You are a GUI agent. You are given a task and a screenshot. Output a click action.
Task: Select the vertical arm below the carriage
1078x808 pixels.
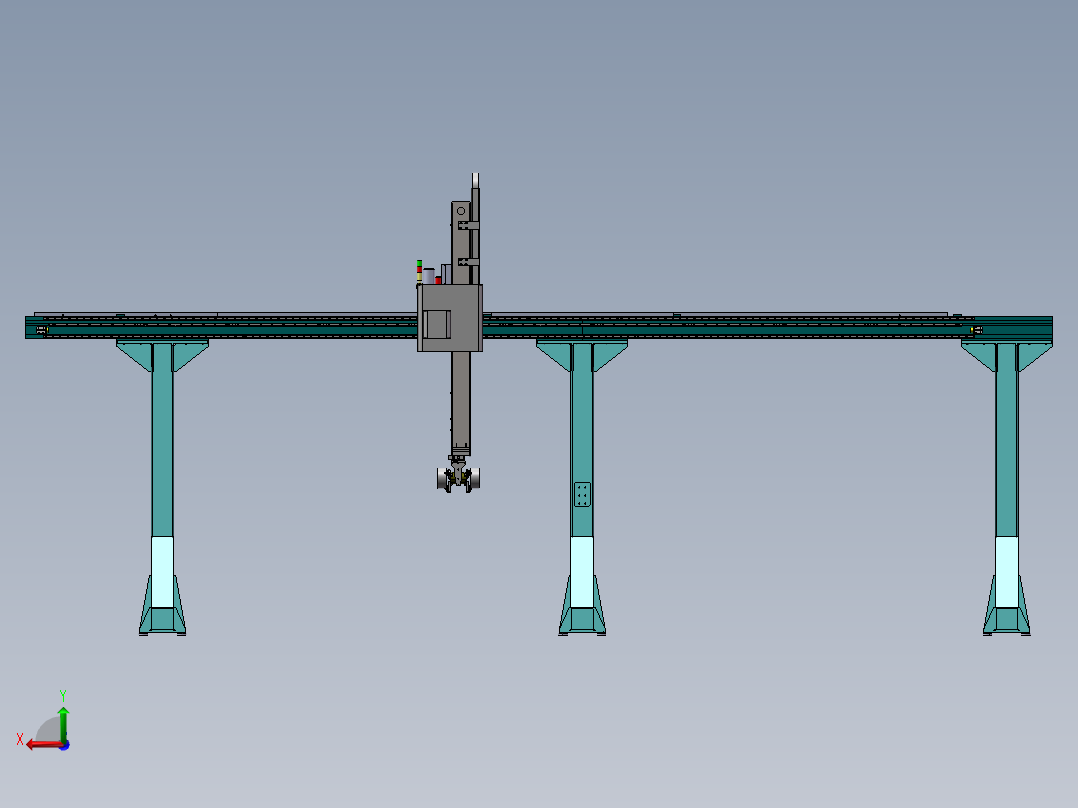[461, 401]
